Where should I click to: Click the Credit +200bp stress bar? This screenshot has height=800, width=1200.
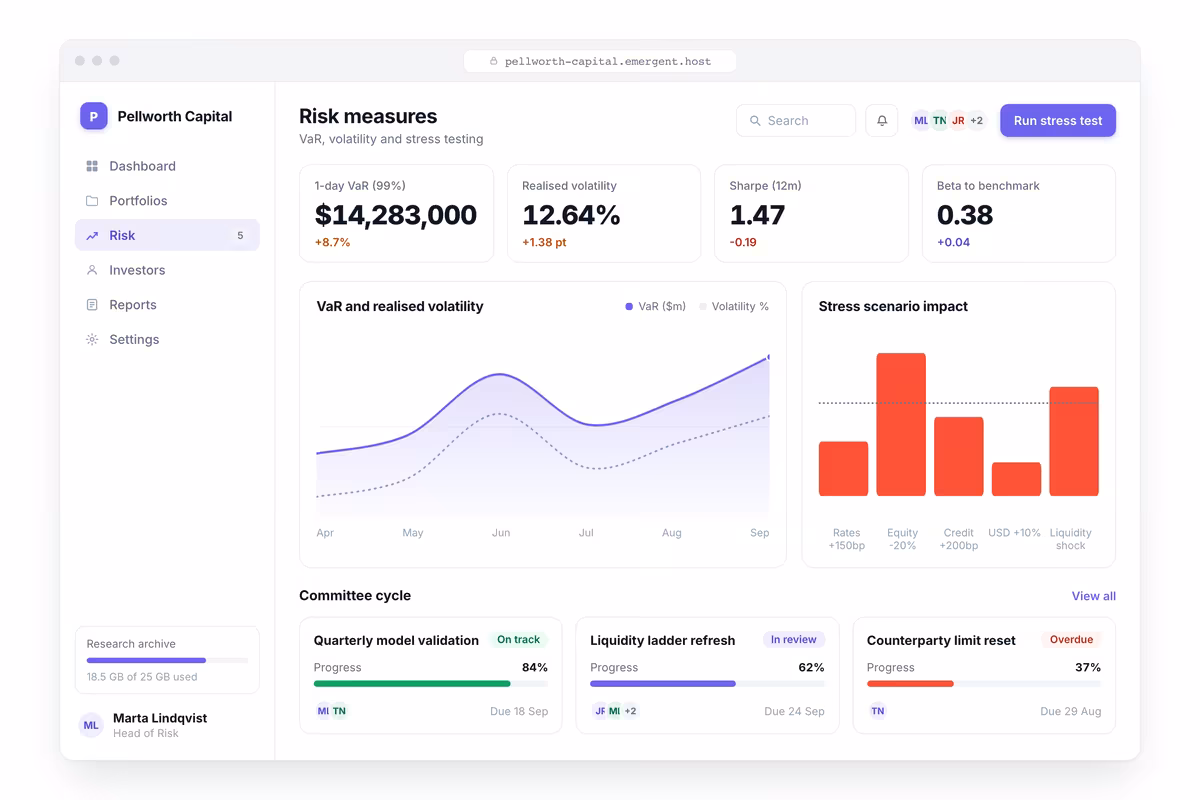coord(959,456)
